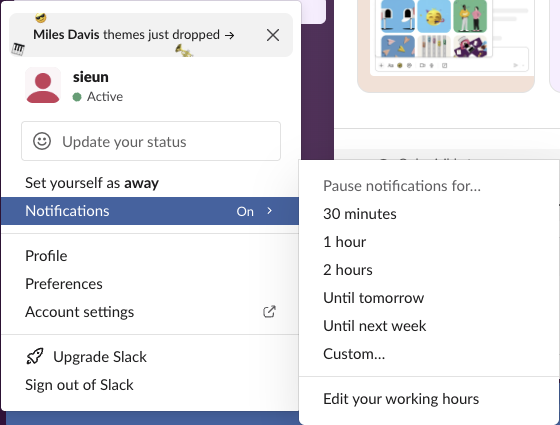Dismiss the Miles Davis themes banner
This screenshot has width=560, height=425.
[273, 35]
